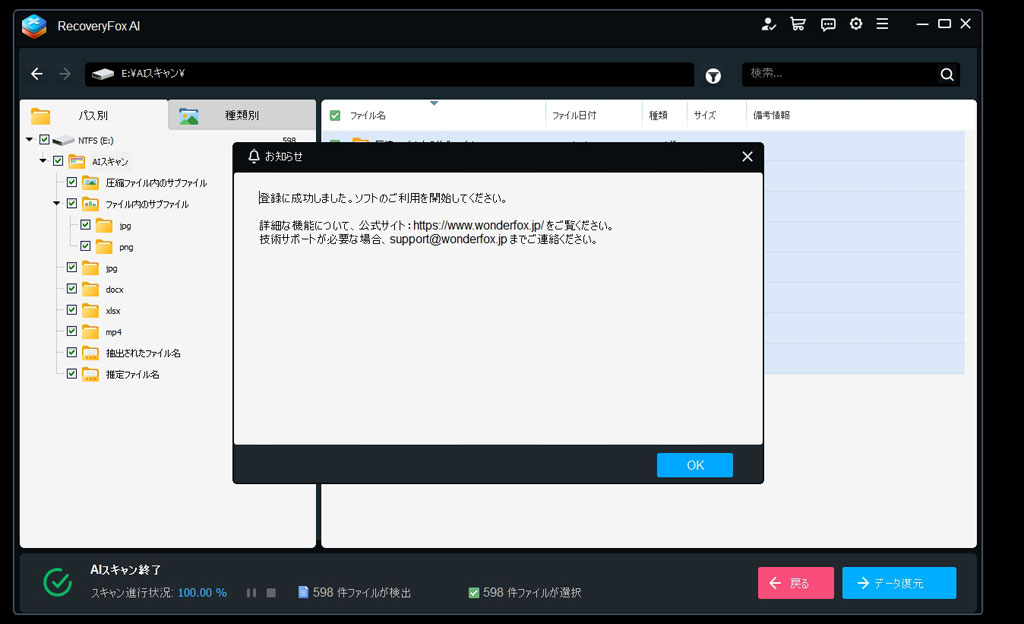The image size is (1024, 624).
Task: Toggle the docx folder checkbox
Action: [x=72, y=289]
